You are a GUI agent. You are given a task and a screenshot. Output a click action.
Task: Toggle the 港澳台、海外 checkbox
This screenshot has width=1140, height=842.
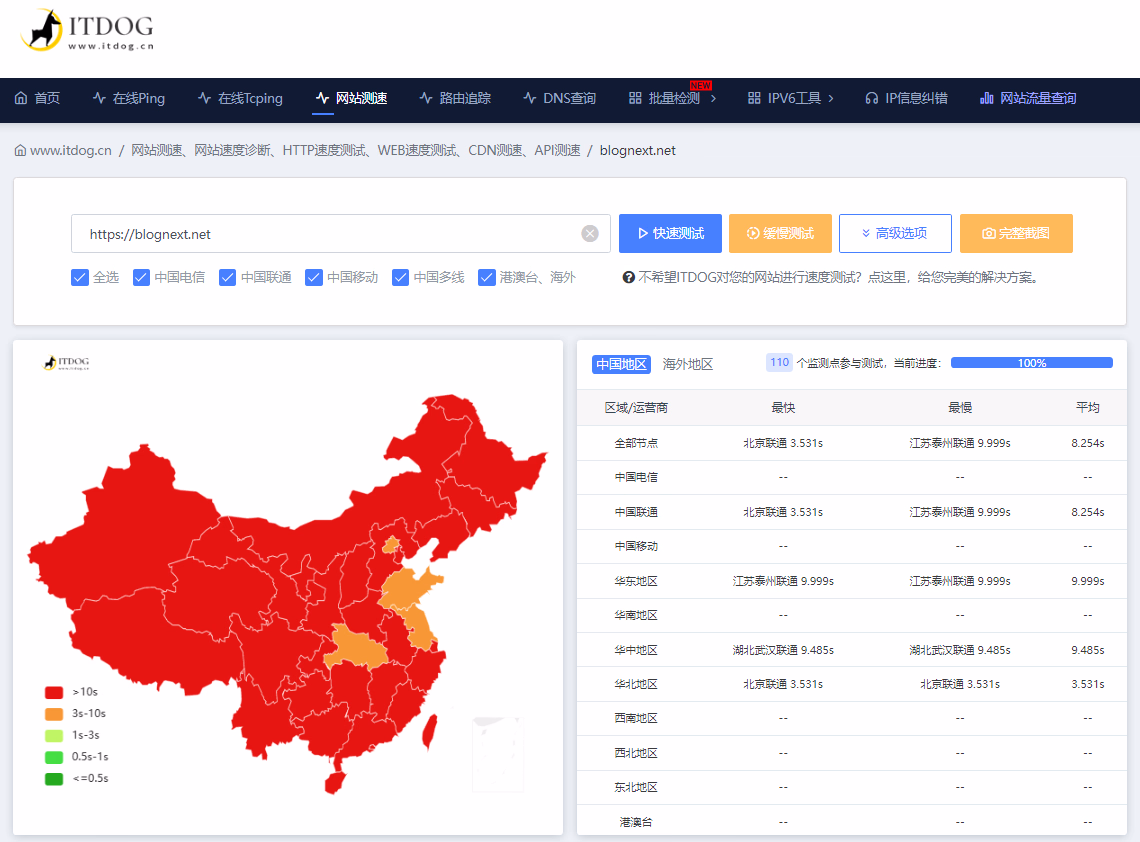[x=487, y=277]
